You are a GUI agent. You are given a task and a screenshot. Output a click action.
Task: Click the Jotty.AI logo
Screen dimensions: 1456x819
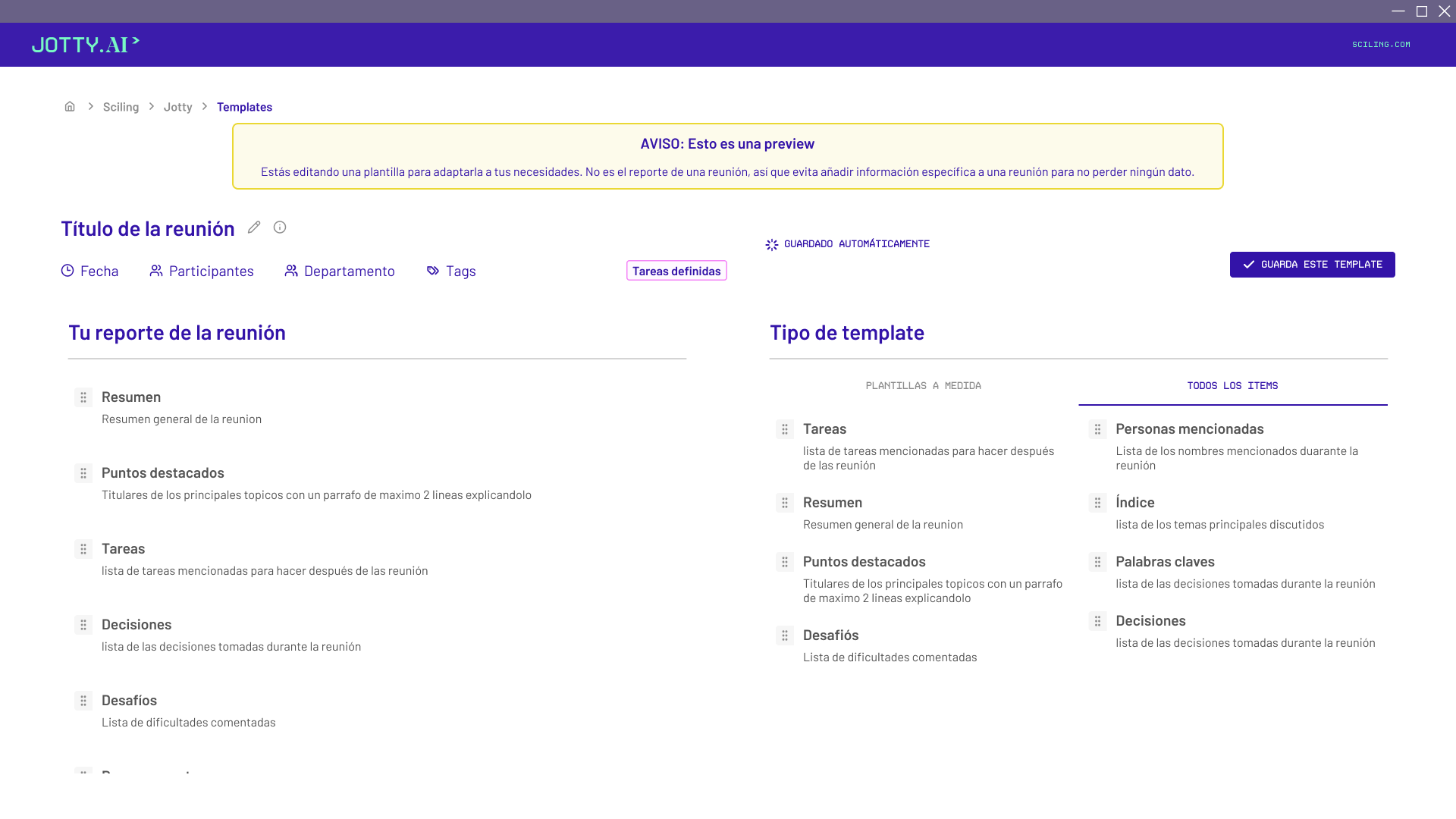coord(86,45)
